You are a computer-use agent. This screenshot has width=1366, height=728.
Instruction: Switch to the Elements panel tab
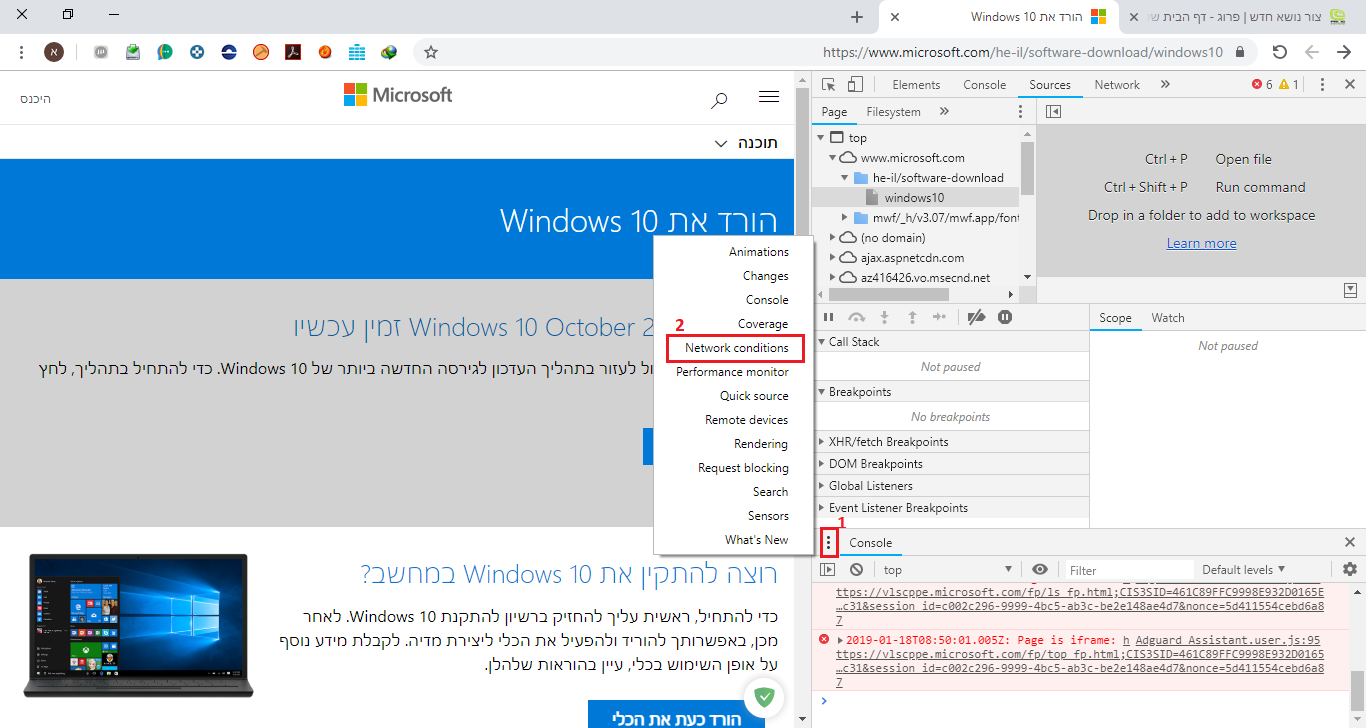916,85
